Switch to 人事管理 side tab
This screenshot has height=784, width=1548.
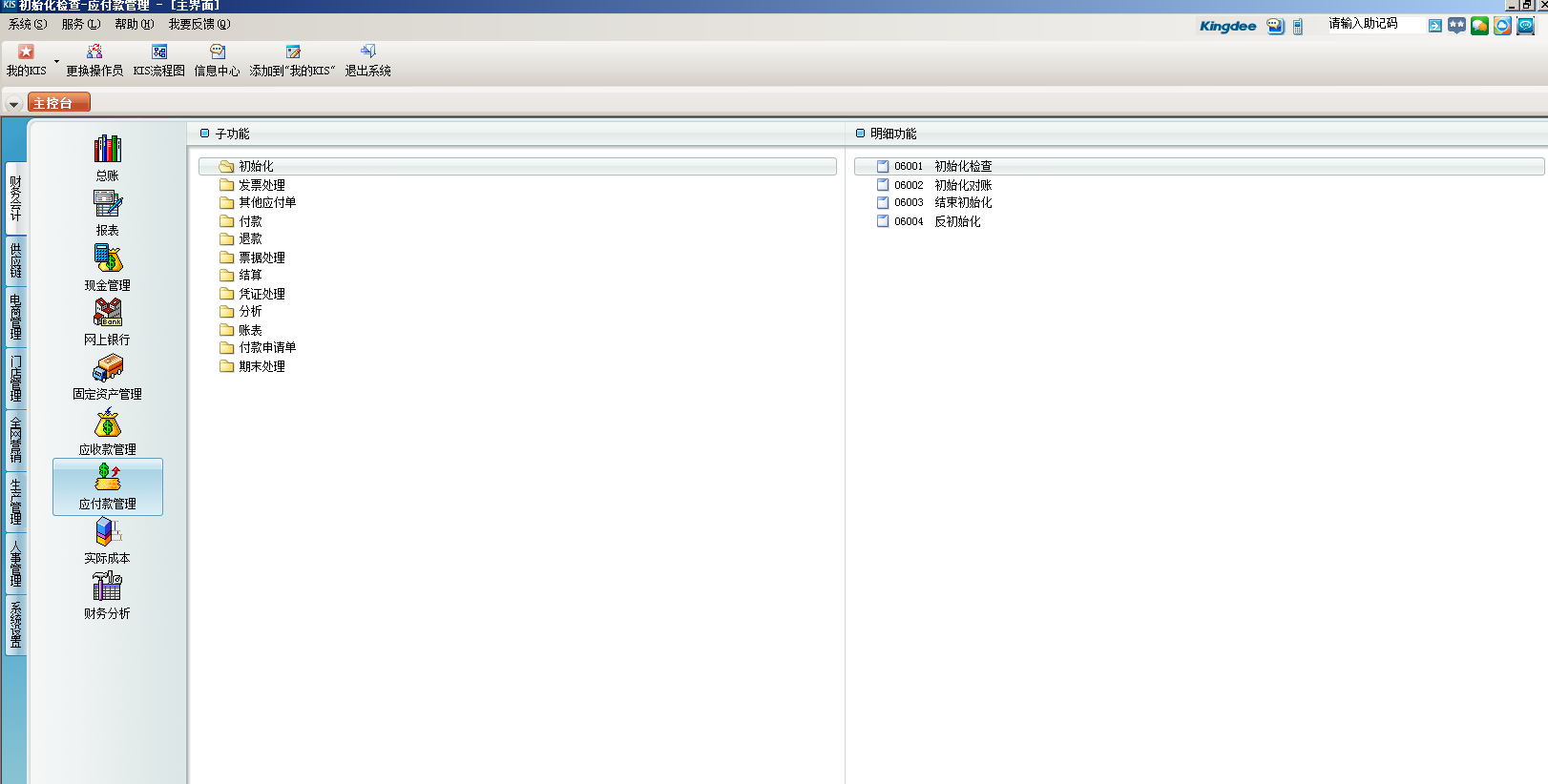[x=15, y=563]
